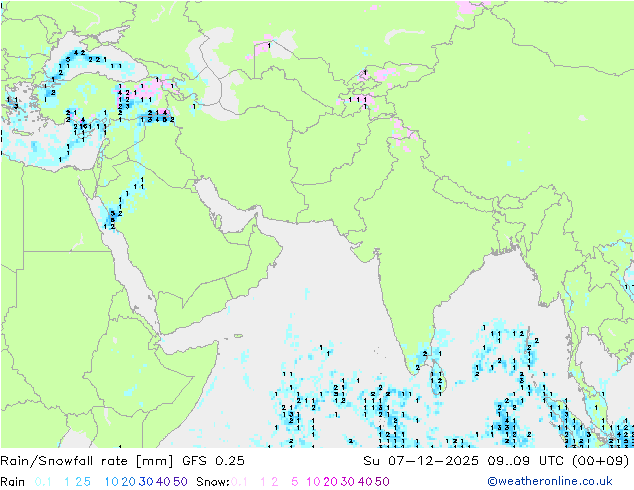Select the Rain legend value 20
This screenshot has width=634, height=490.
point(129,482)
